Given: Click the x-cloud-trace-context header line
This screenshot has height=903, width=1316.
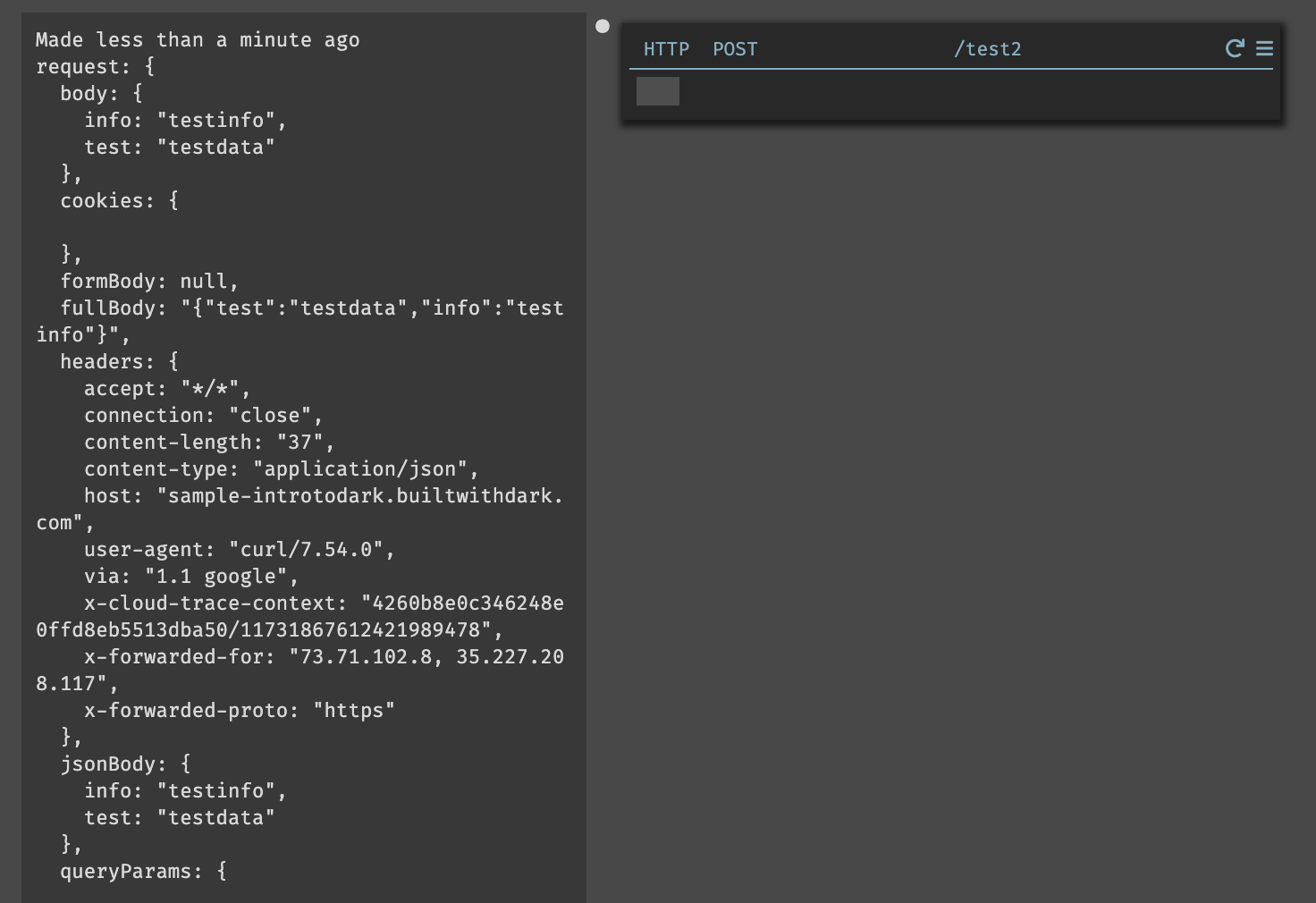Looking at the screenshot, I should tap(300, 617).
